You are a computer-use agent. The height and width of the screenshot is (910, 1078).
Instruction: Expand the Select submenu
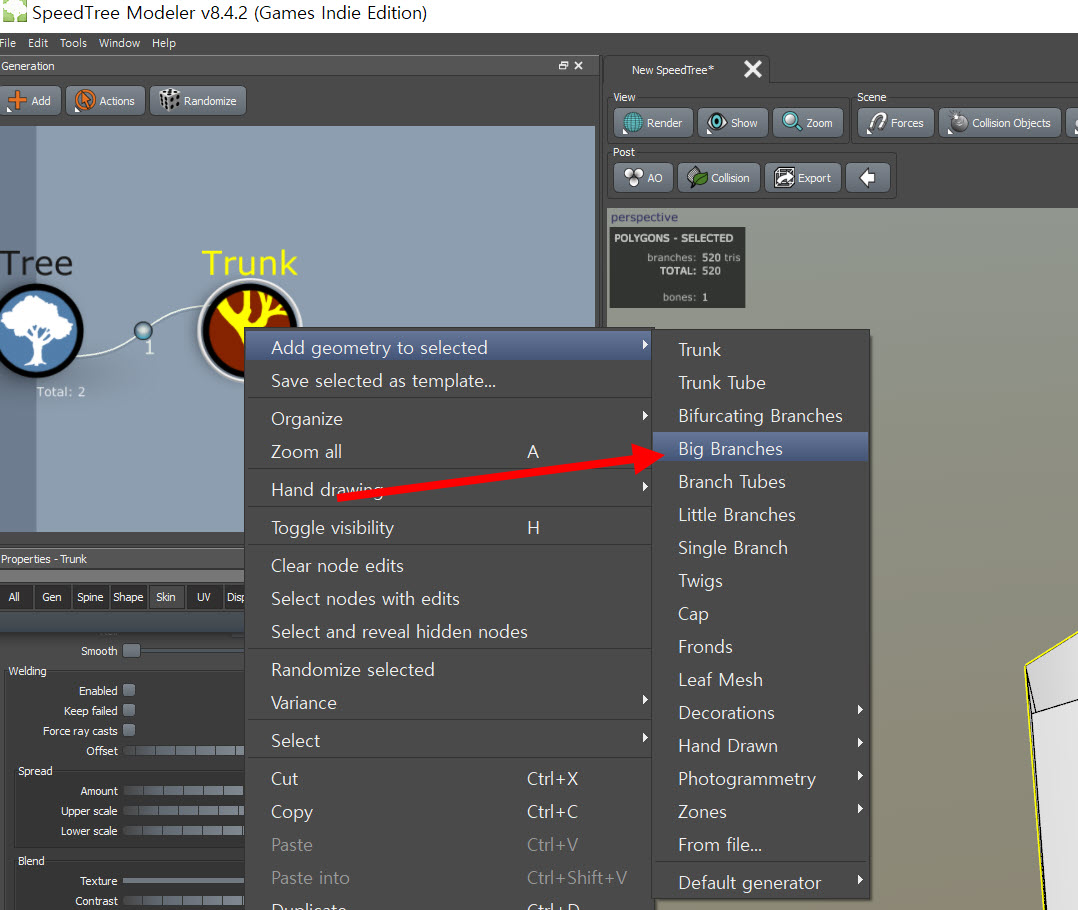tap(448, 740)
